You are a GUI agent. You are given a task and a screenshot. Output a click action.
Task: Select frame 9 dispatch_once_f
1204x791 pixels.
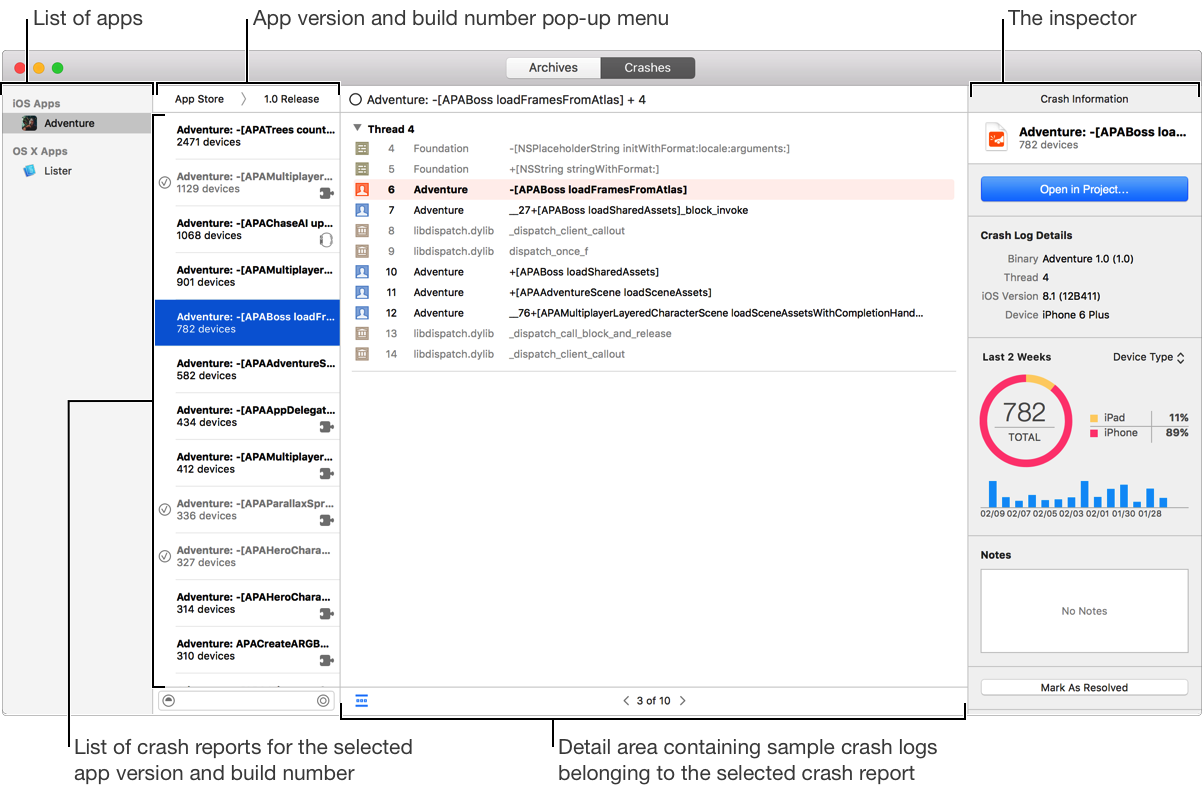654,251
